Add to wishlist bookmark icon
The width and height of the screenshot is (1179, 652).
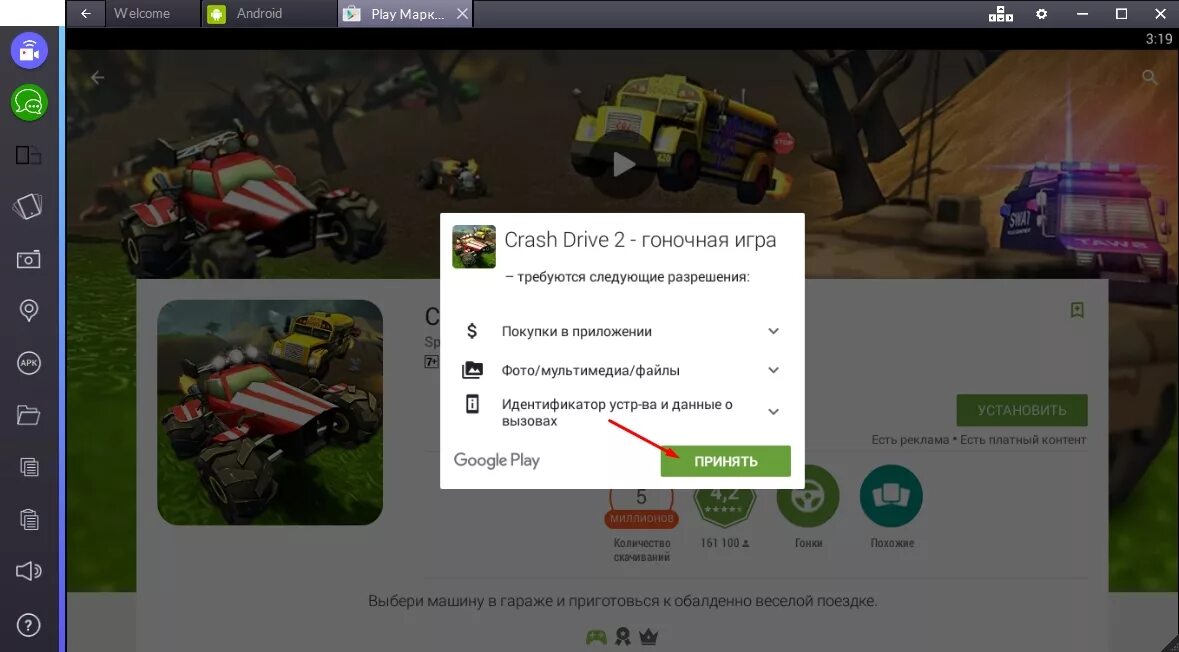1077,310
